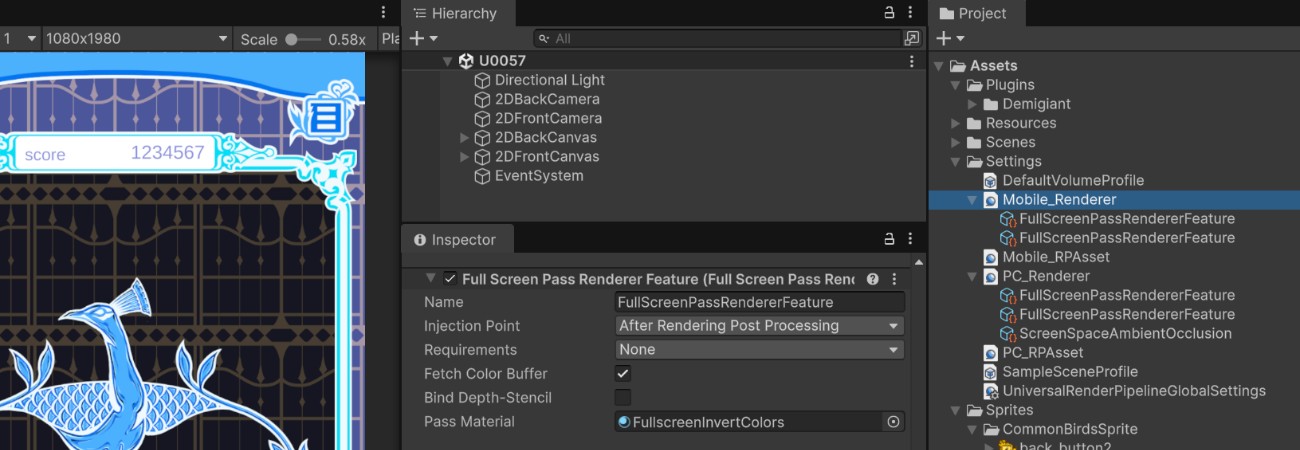Open the help icon for Full Screen Pass feature
This screenshot has height=450, width=1300.
pos(873,280)
